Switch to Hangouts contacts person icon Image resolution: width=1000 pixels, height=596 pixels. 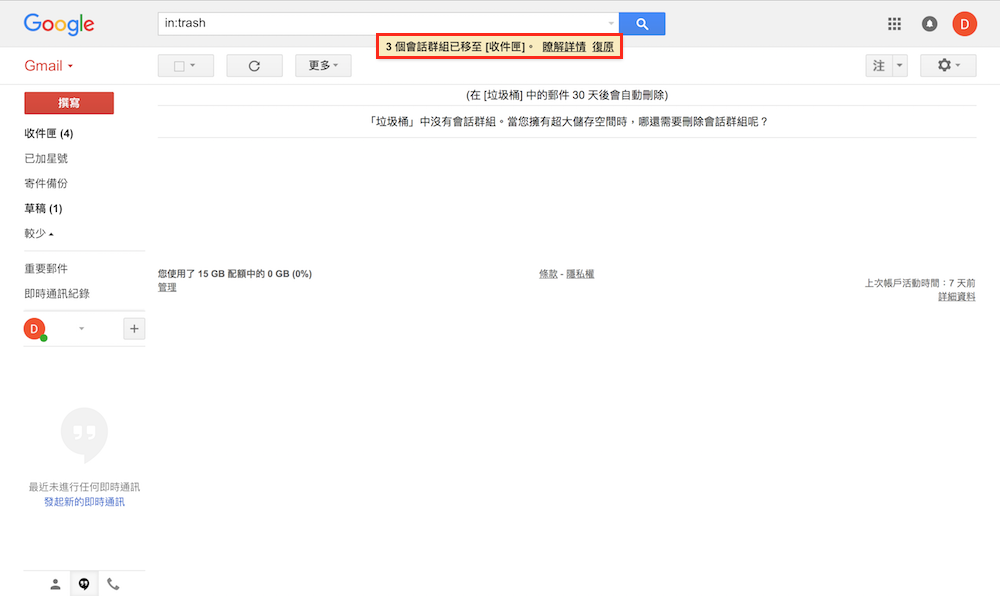(x=55, y=584)
